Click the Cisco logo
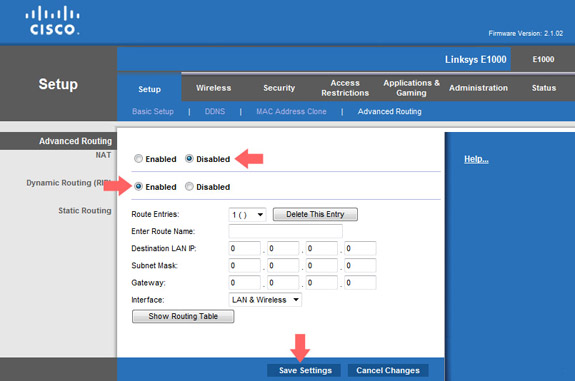Screen dimensions: 575x381 (52, 21)
